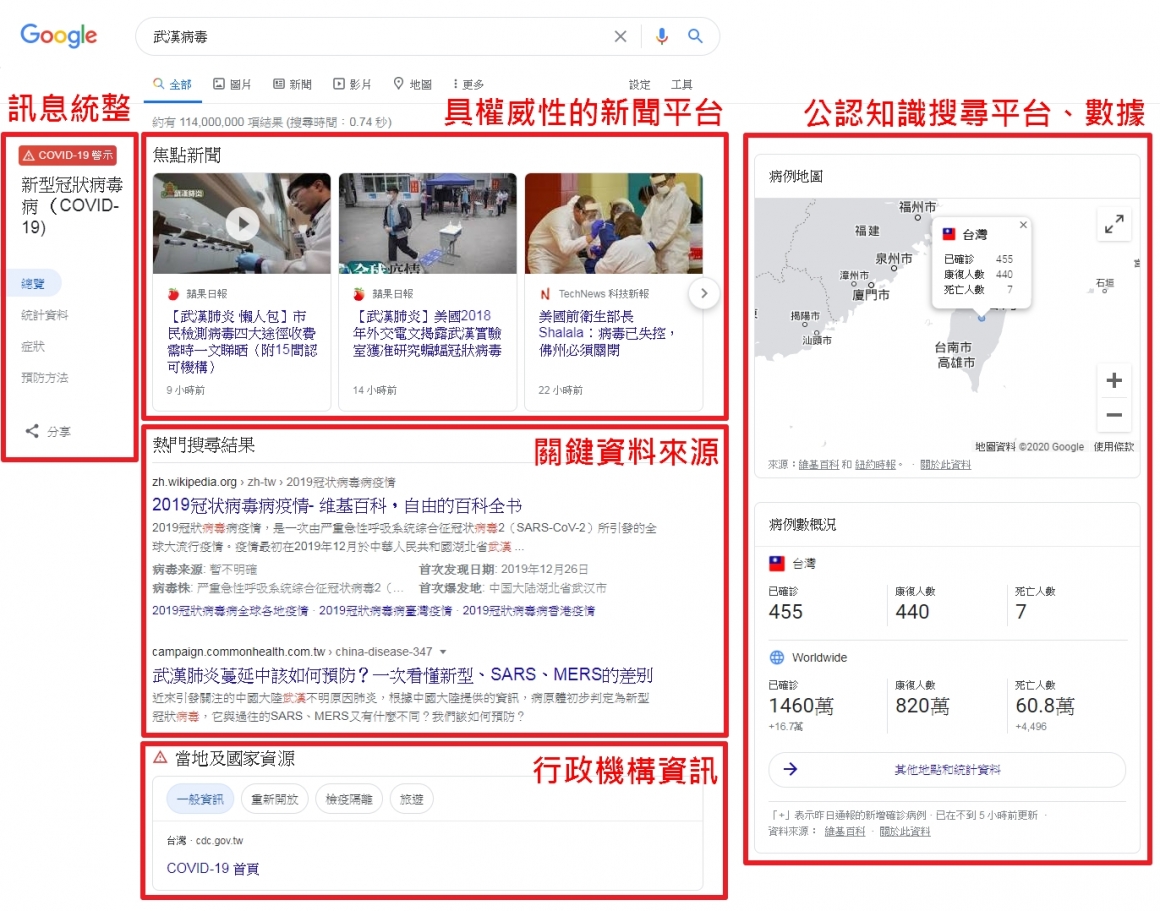Viewport: 1160px width, 911px height.
Task: Open the 影片 tab
Action: click(352, 84)
